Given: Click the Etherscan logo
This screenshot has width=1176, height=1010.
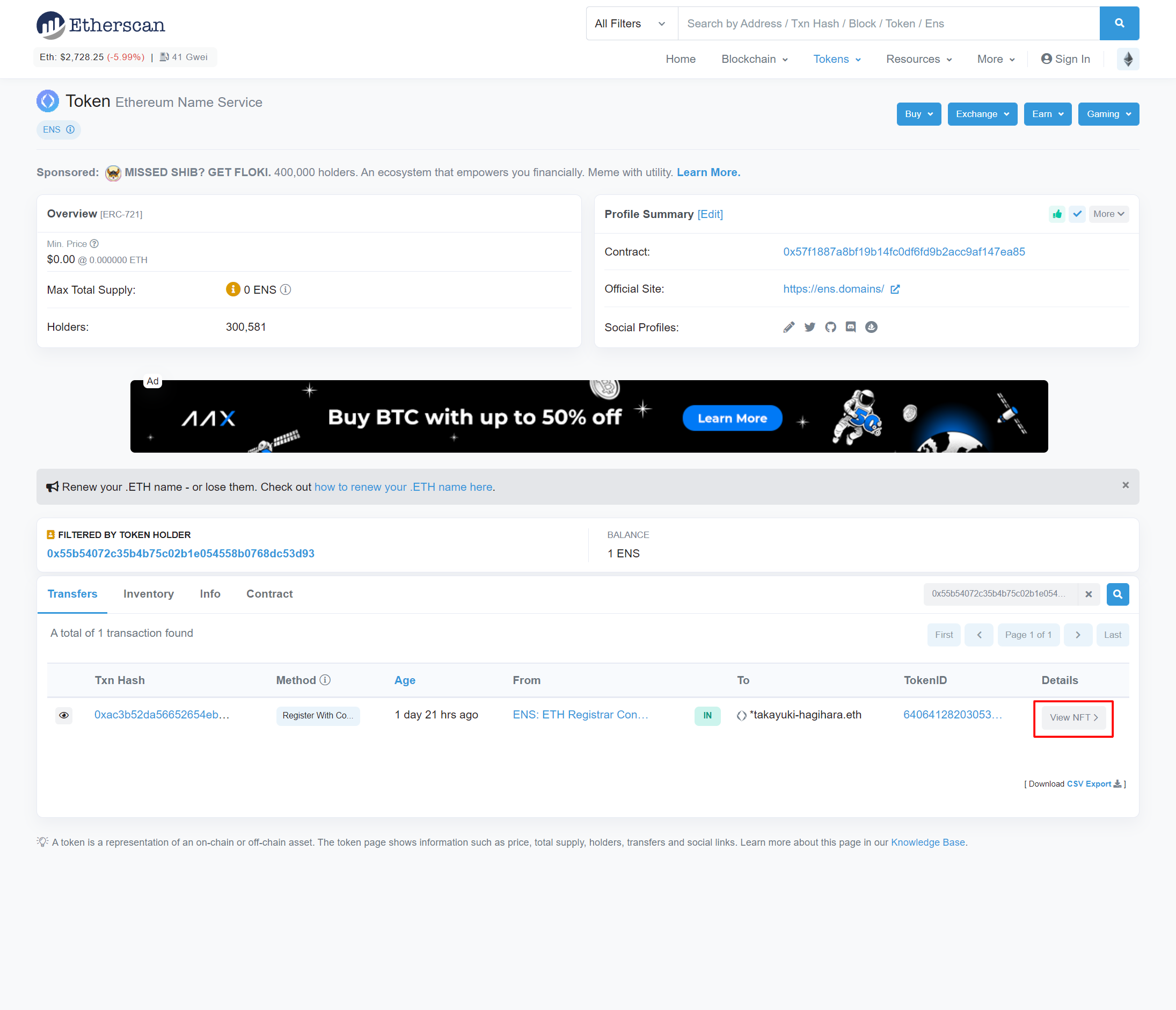Looking at the screenshot, I should [100, 25].
